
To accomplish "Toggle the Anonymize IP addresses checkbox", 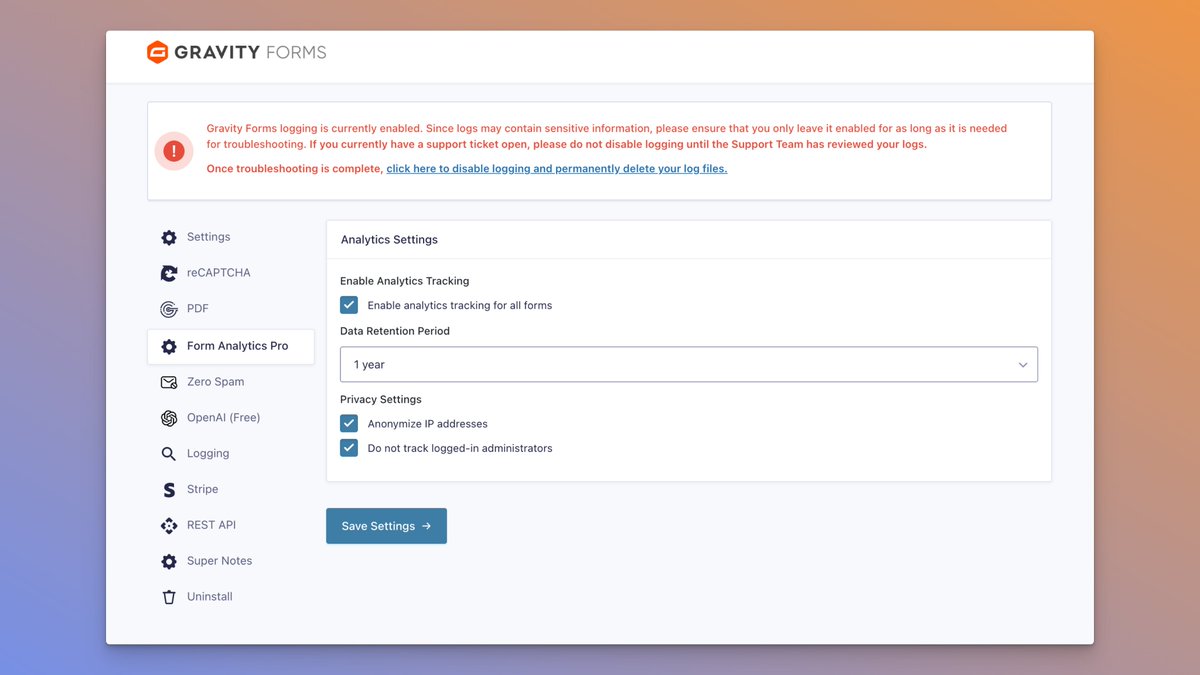I will click(349, 423).
